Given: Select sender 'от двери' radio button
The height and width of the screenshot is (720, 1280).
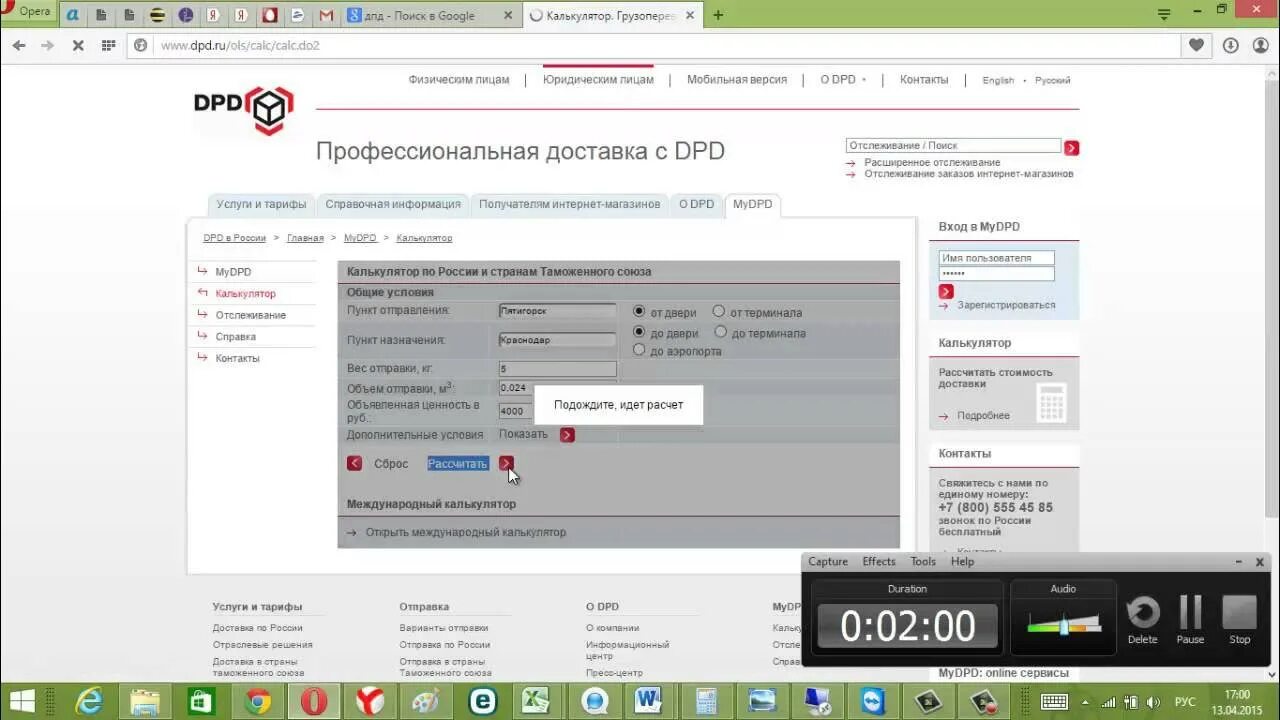Looking at the screenshot, I should (639, 312).
